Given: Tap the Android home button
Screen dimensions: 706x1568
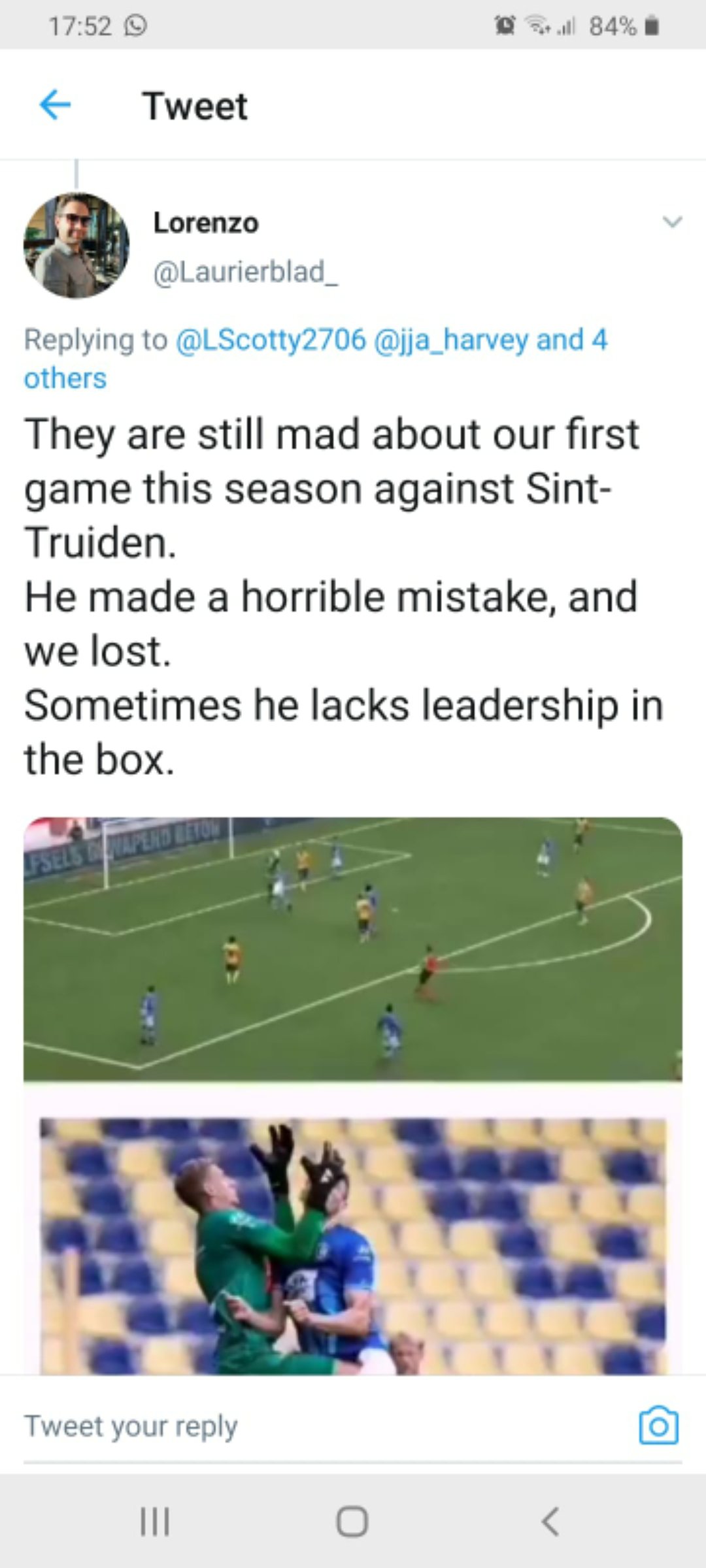Looking at the screenshot, I should point(352,1521).
